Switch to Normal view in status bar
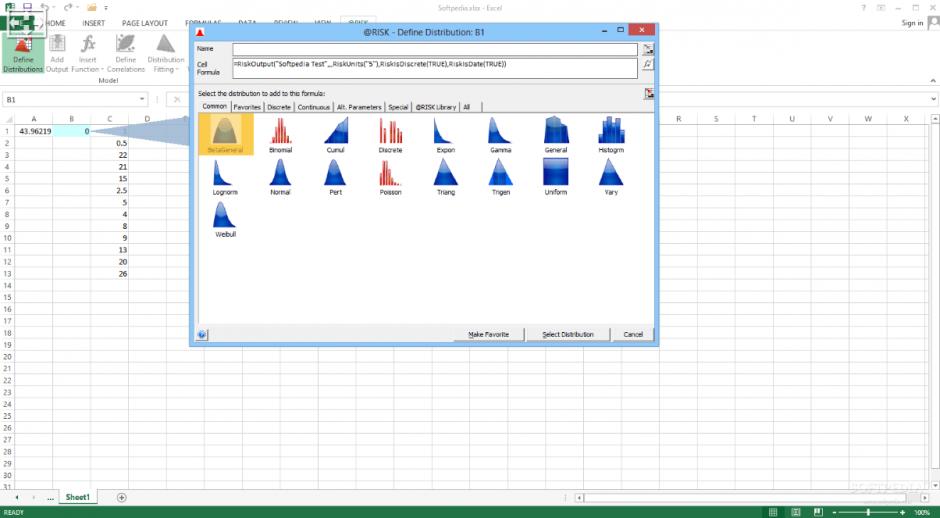 tap(773, 513)
